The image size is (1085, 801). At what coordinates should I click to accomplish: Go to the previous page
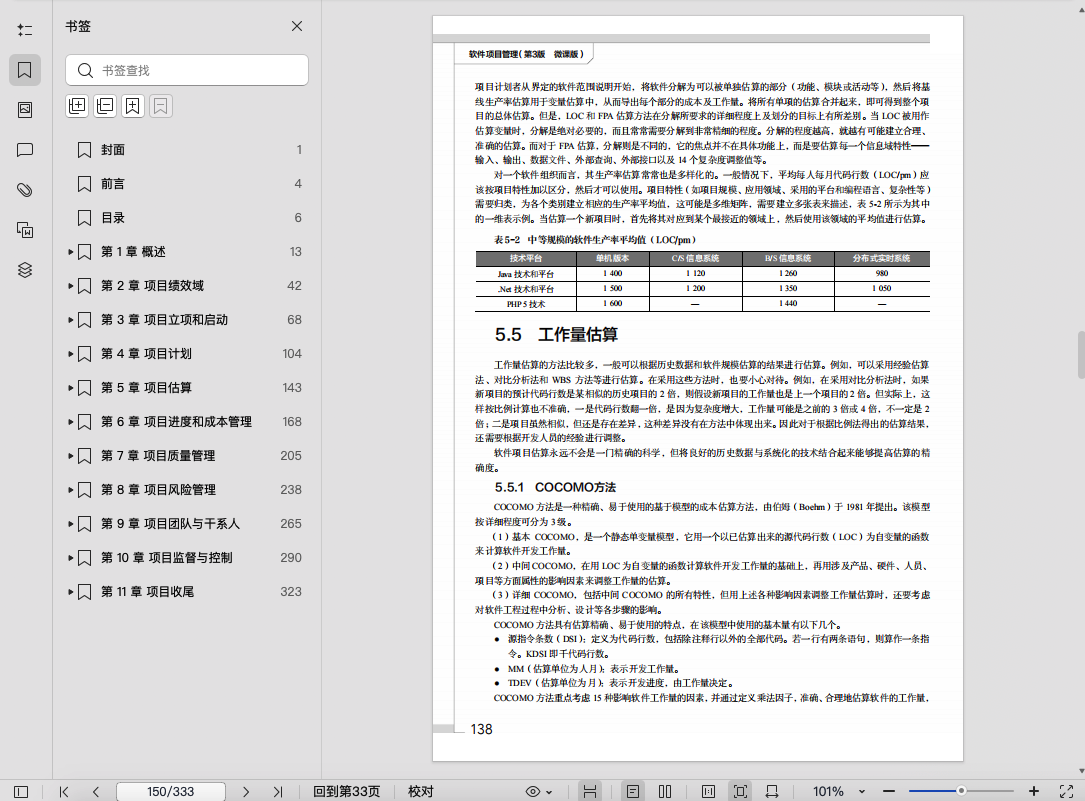tap(96, 791)
